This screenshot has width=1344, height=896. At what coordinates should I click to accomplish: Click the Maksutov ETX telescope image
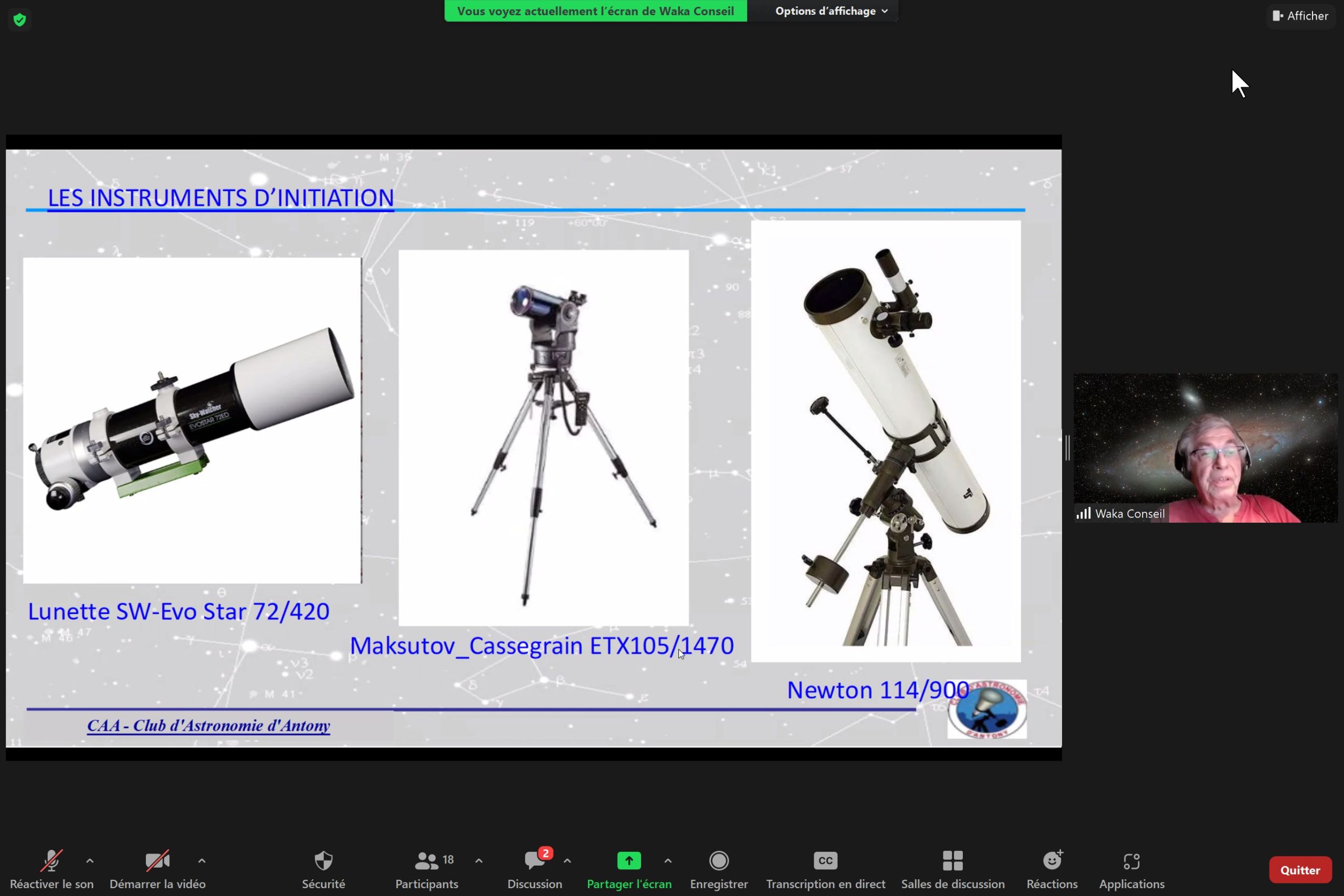click(x=543, y=438)
